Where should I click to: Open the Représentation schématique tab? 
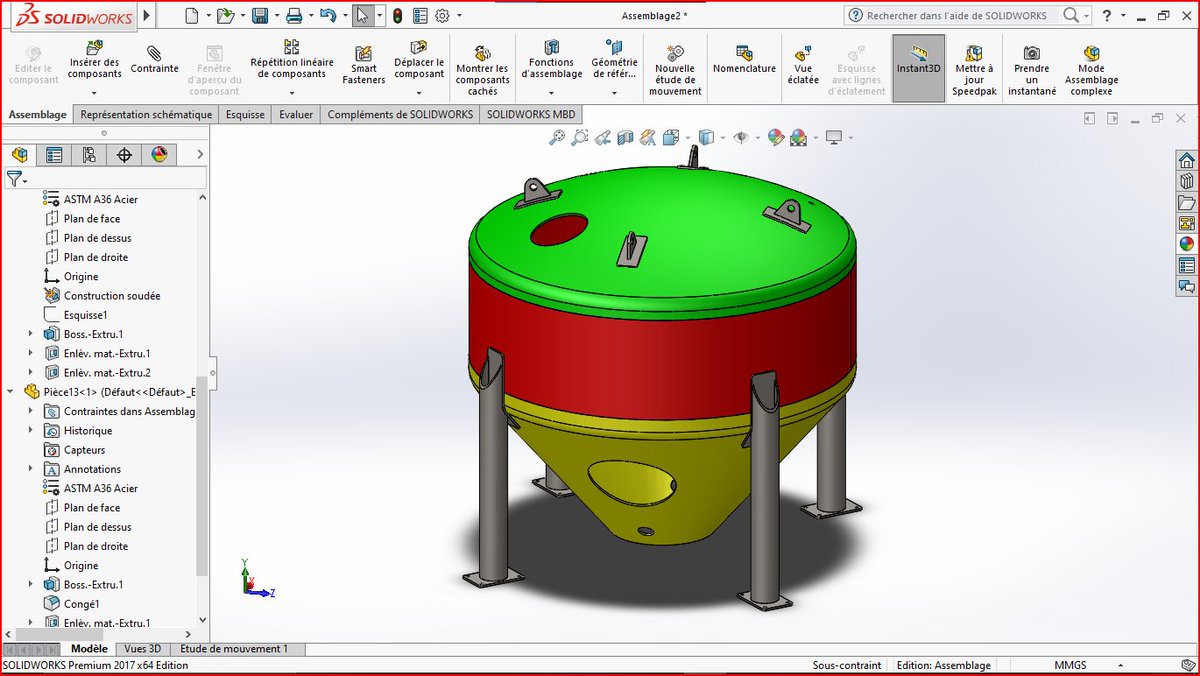[146, 115]
